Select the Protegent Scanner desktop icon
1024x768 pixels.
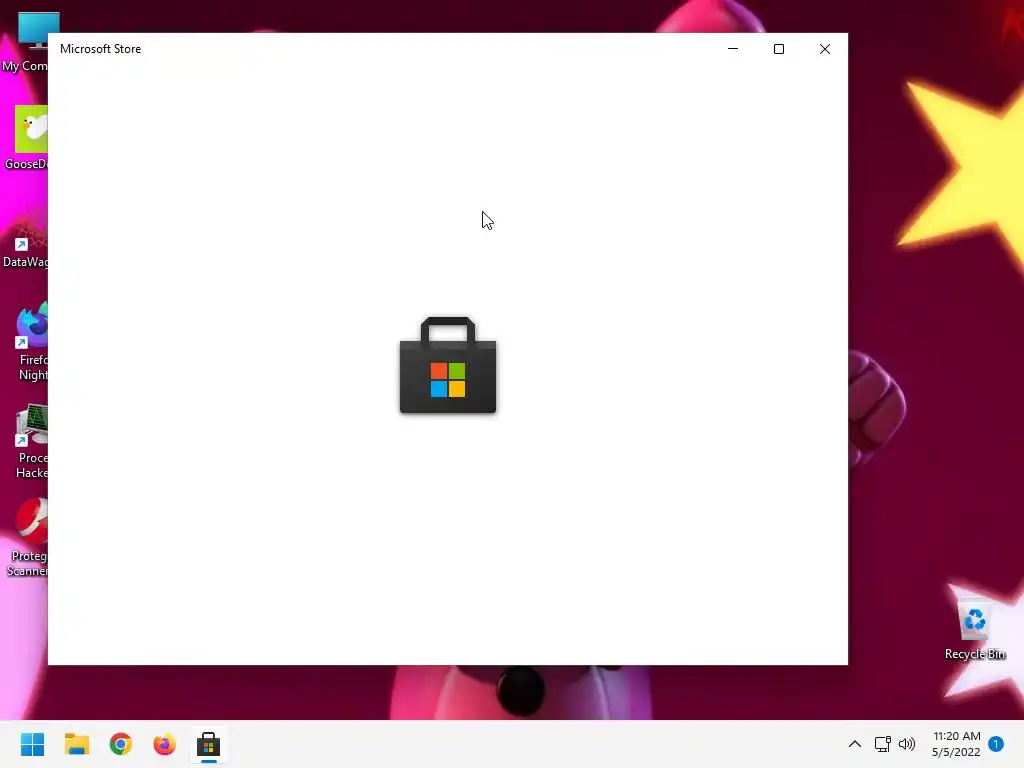click(27, 538)
